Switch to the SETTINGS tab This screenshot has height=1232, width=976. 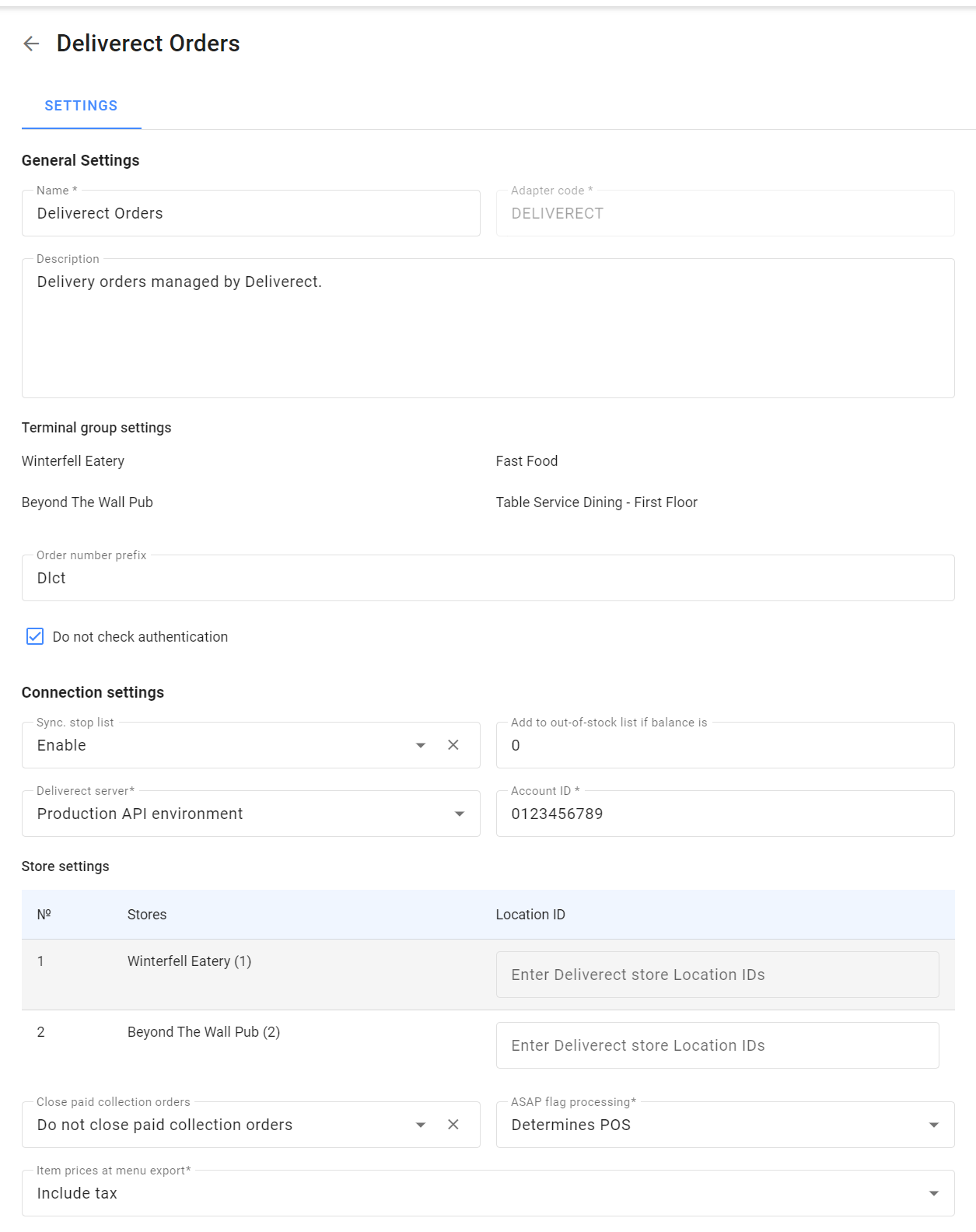pyautogui.click(x=81, y=106)
